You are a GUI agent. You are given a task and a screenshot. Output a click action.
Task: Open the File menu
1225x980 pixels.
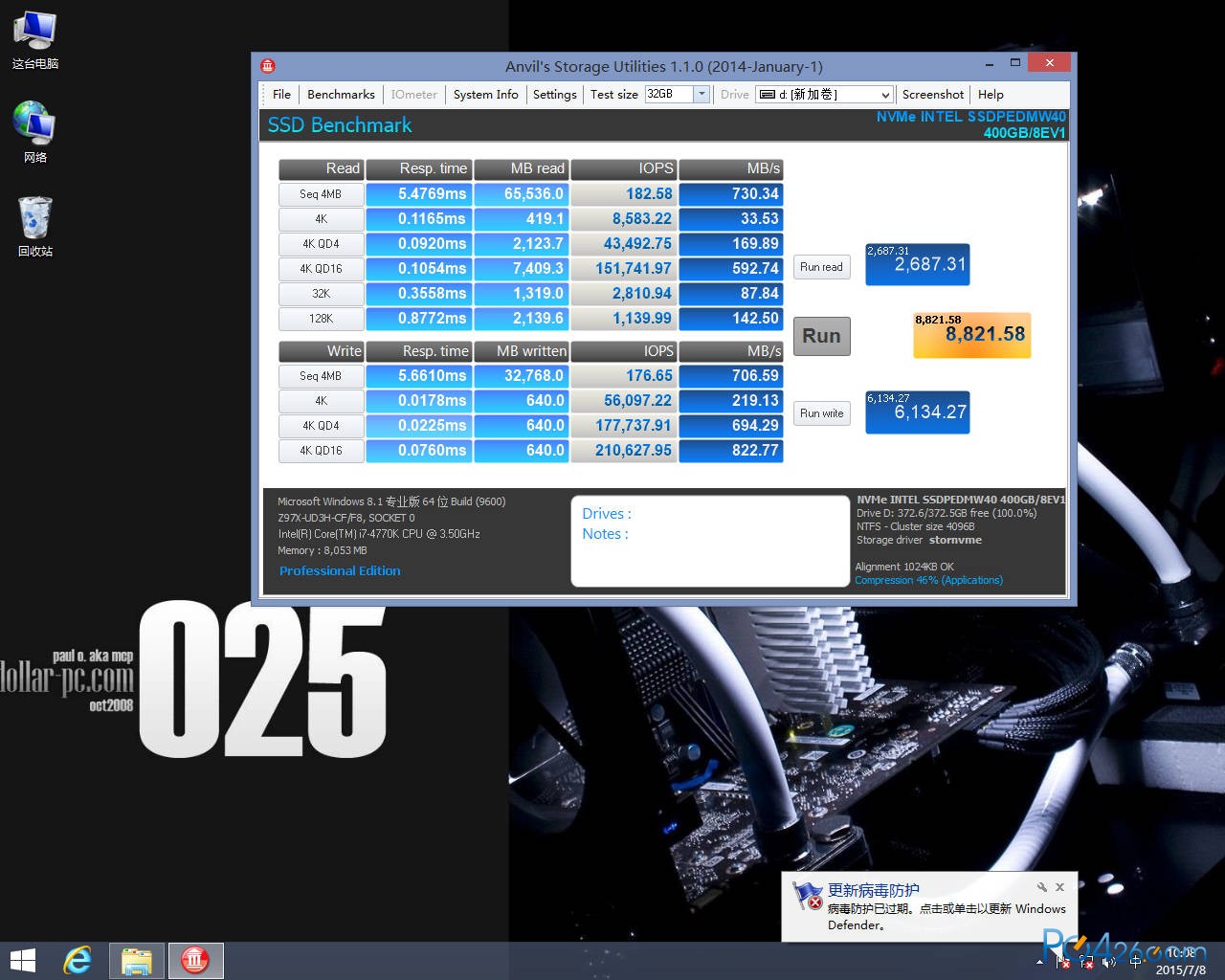(281, 95)
